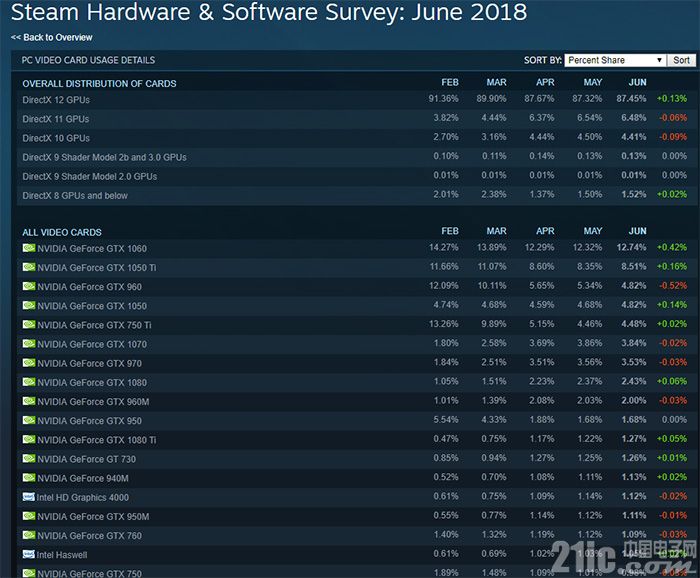Click NVIDIA icon beside GeForce GTX 750 Ti
The width and height of the screenshot is (700, 578).
29,324
